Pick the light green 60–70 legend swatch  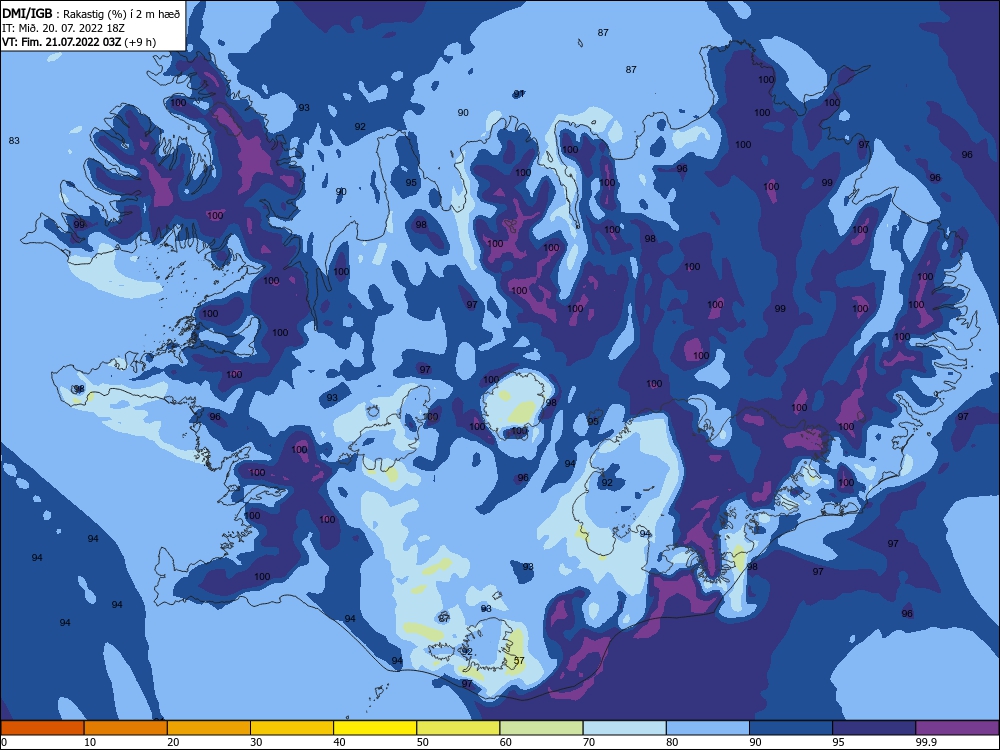(541, 728)
